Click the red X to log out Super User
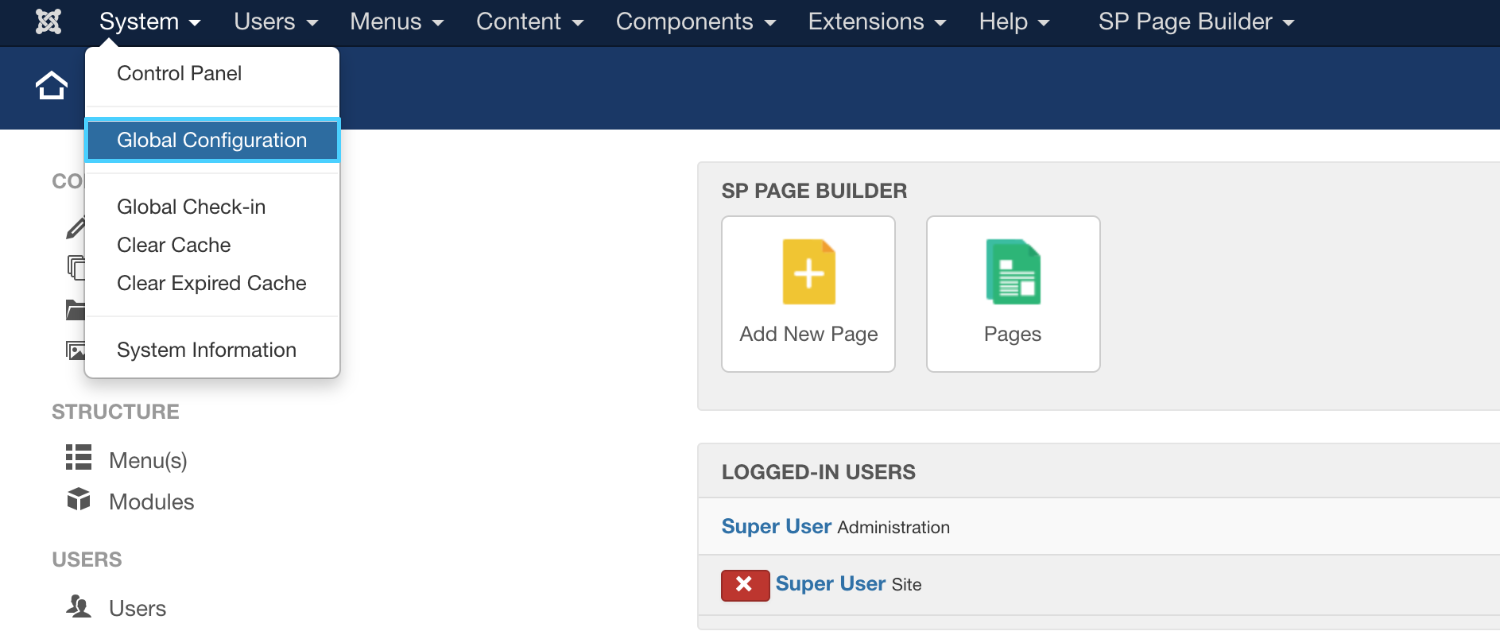Image resolution: width=1500 pixels, height=635 pixels. (x=745, y=585)
